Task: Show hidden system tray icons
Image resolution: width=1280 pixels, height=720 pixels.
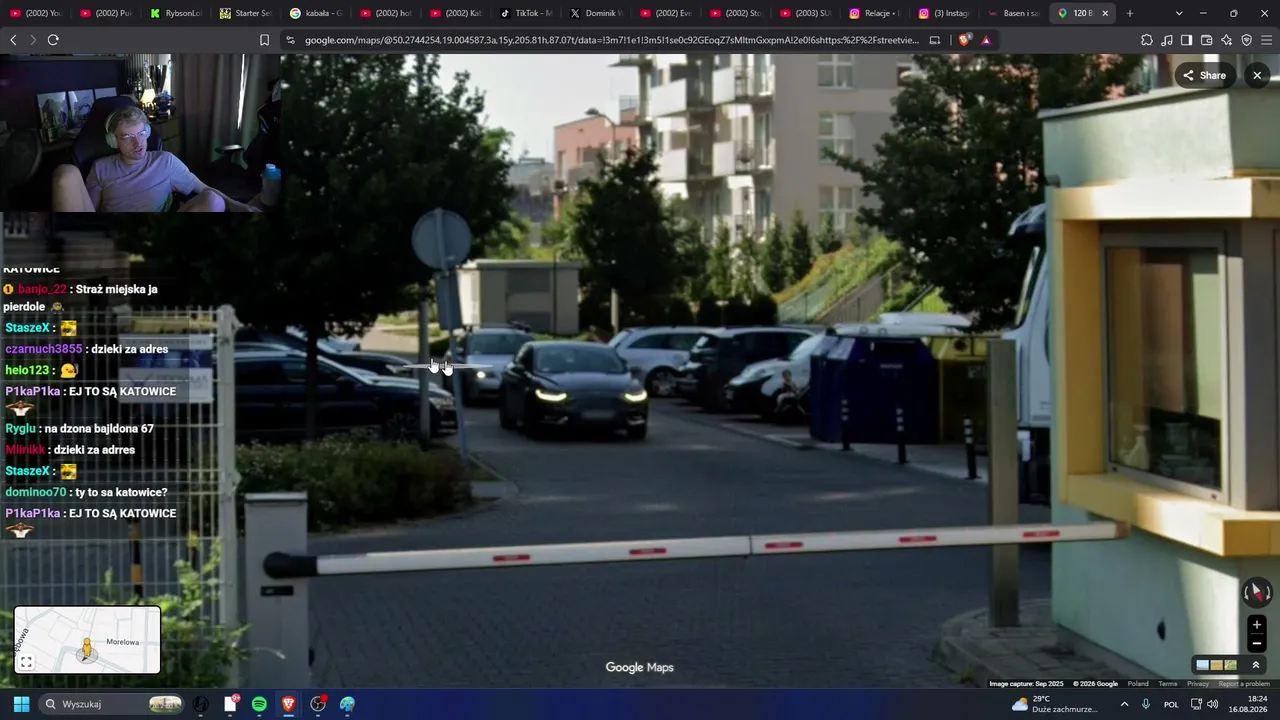Action: pos(1124,704)
